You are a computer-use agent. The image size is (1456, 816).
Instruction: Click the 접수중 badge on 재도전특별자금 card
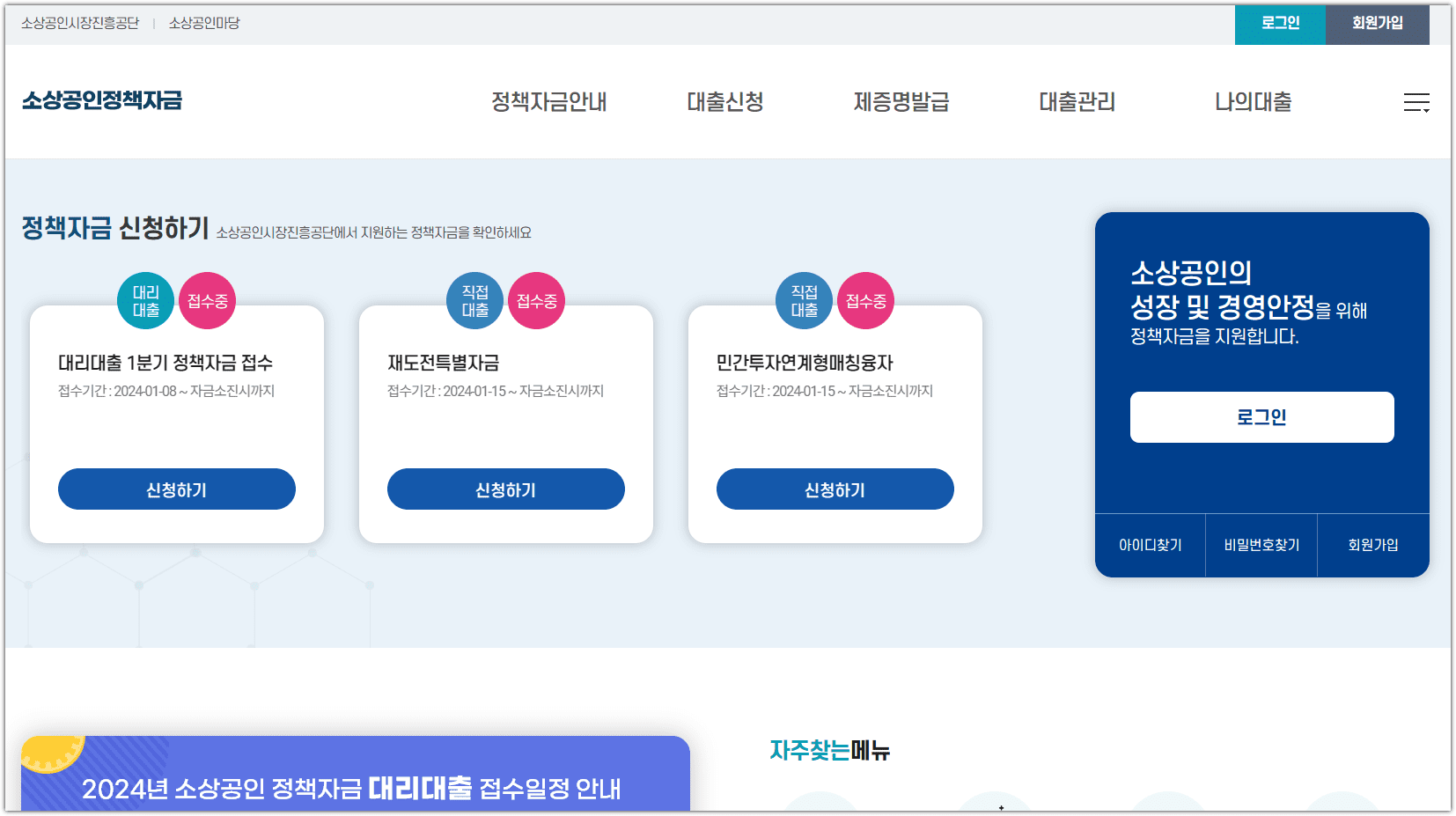pyautogui.click(x=536, y=300)
